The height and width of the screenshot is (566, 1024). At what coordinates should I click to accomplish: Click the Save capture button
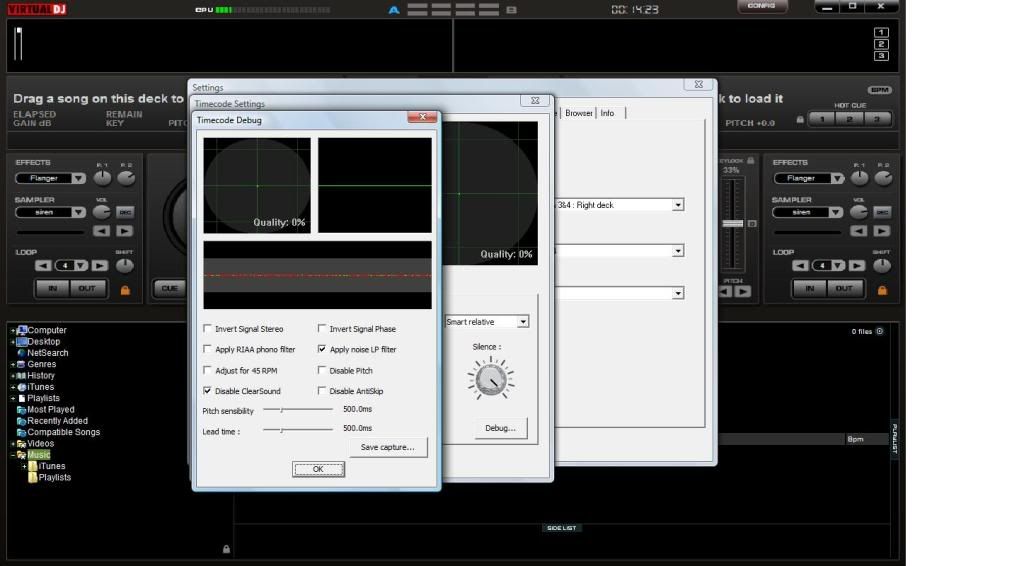[388, 447]
